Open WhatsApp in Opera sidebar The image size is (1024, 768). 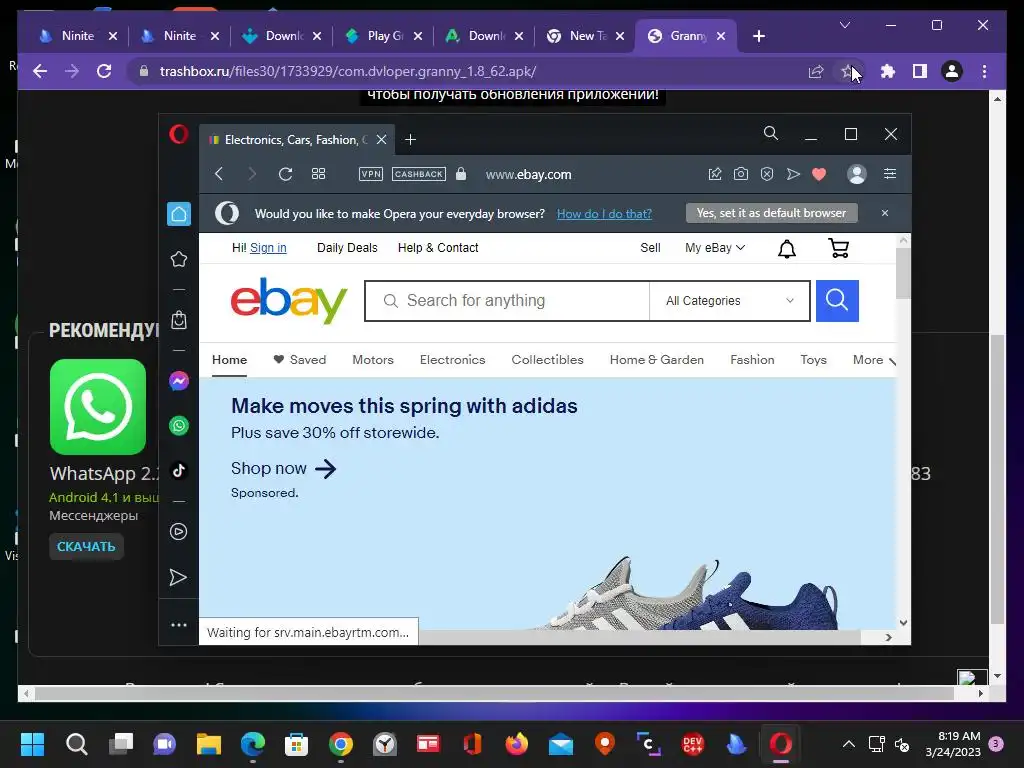coord(179,426)
